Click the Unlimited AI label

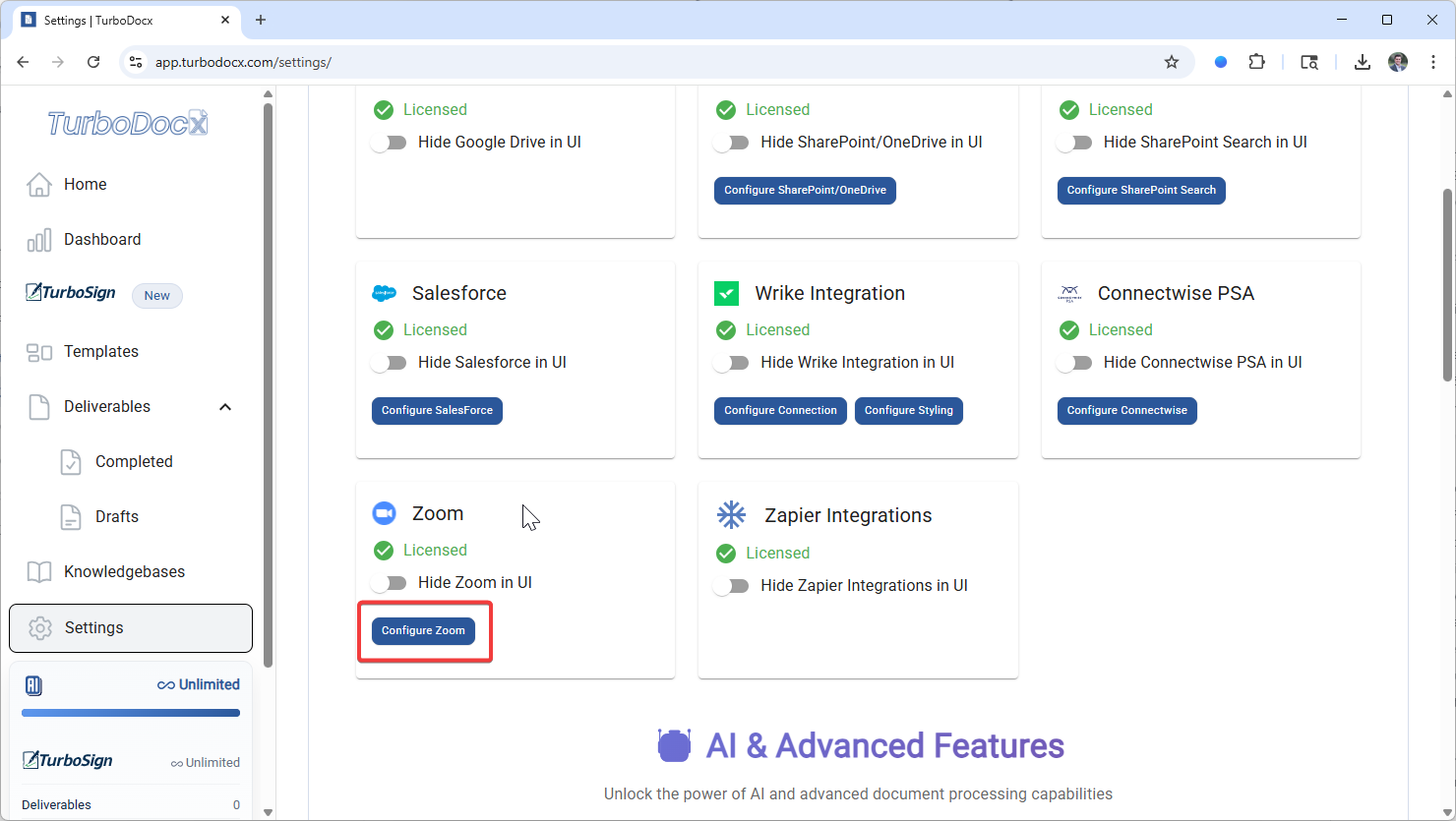(x=199, y=685)
